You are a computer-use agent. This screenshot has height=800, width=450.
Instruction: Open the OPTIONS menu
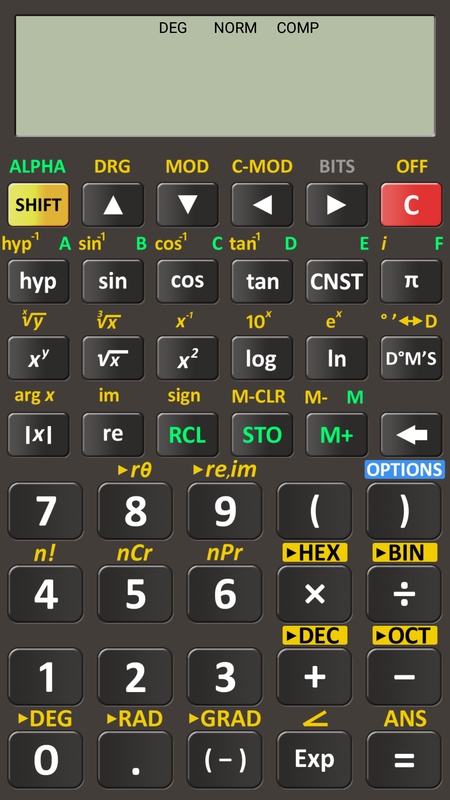(405, 470)
